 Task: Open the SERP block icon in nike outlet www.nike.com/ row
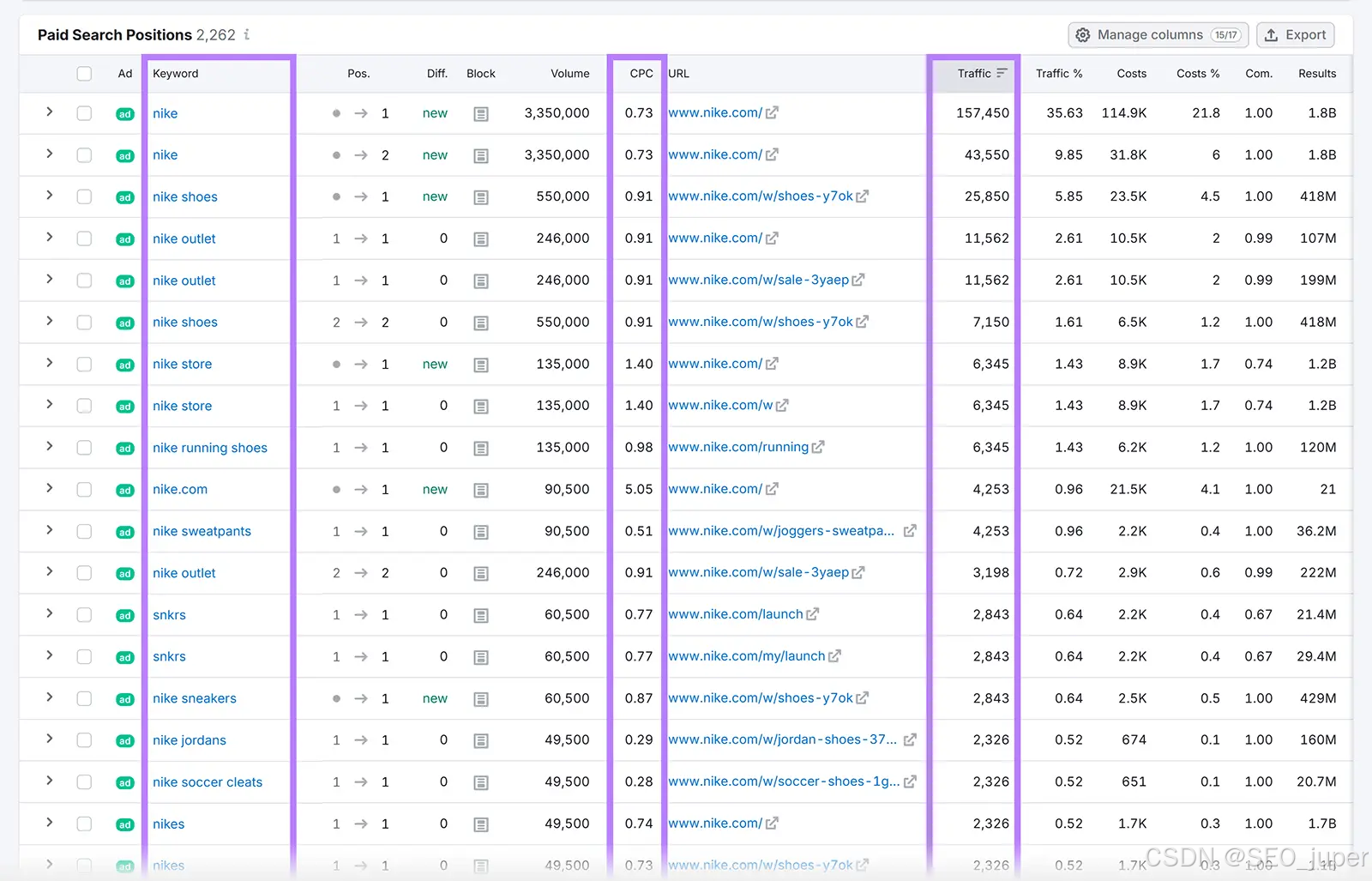point(481,239)
